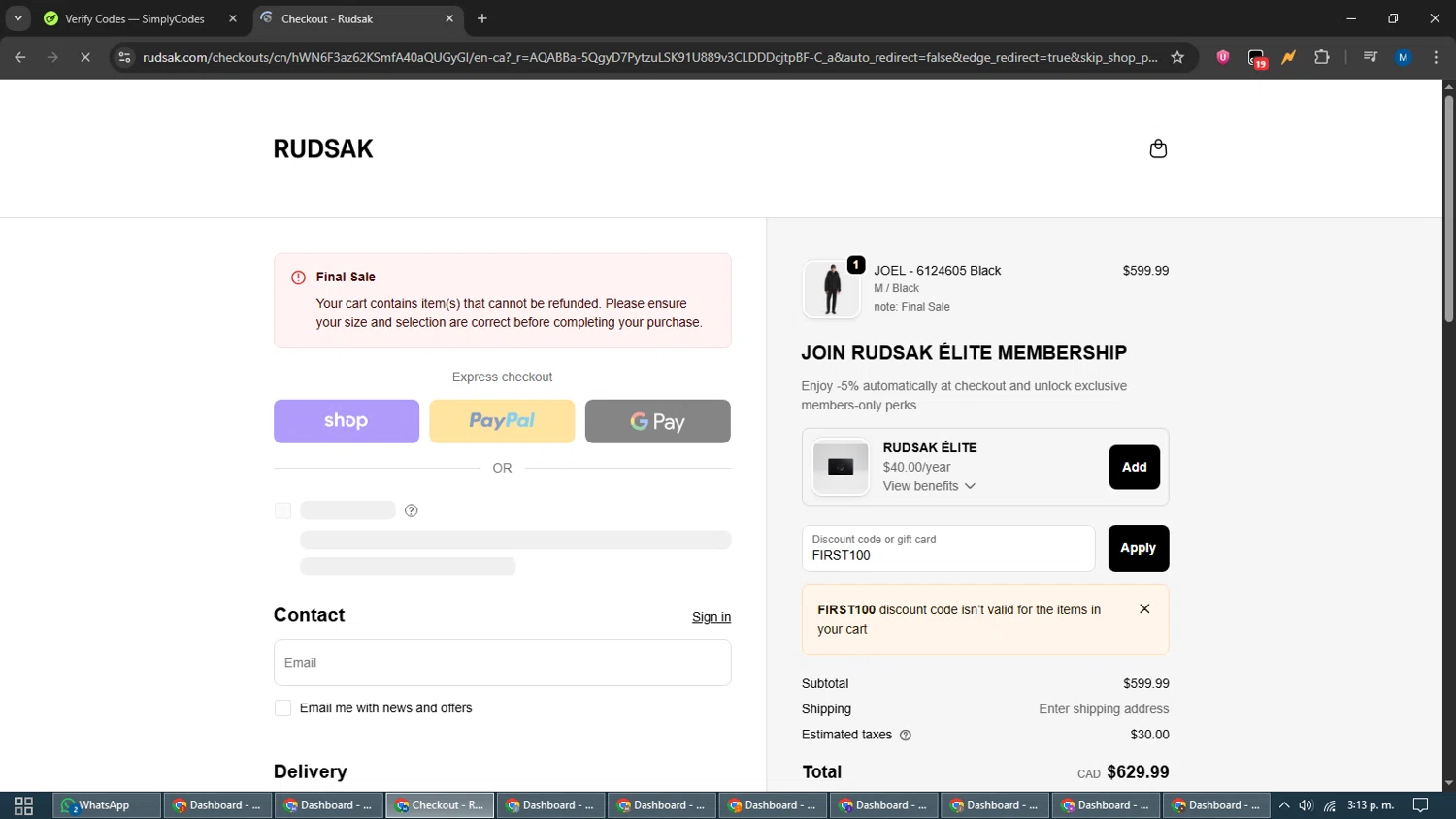1456x819 pixels.
Task: Open the Chrome three-dot menu
Action: point(1436,57)
